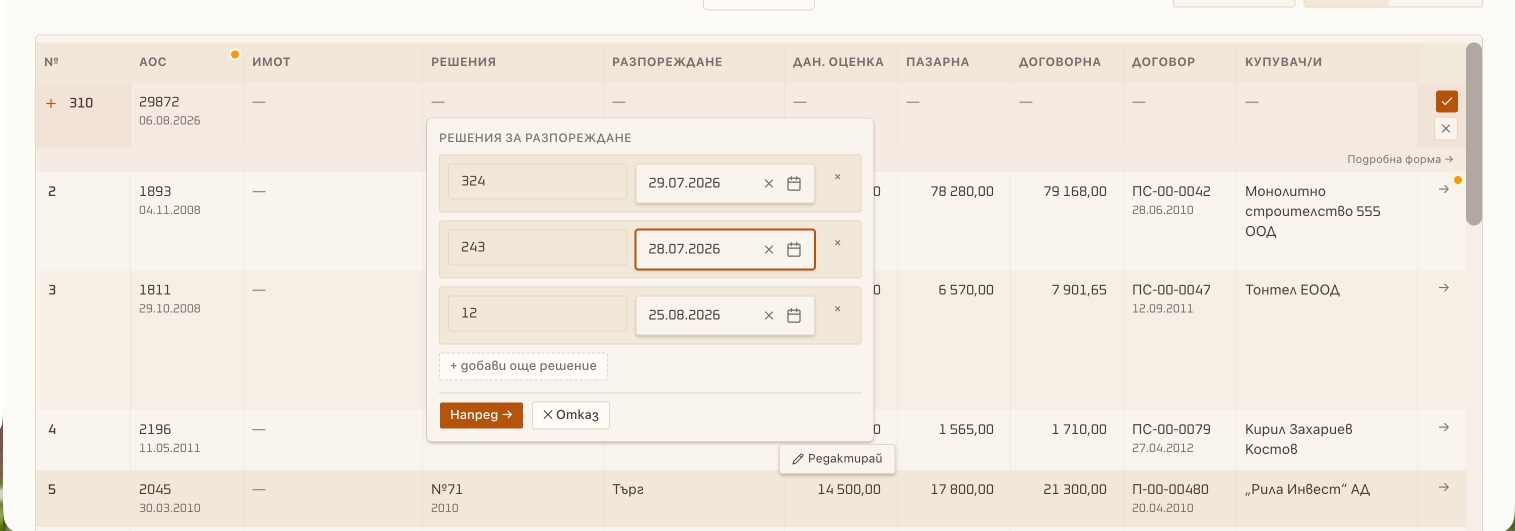Edit decision number field 12
The image size is (1515, 531).
point(538,314)
